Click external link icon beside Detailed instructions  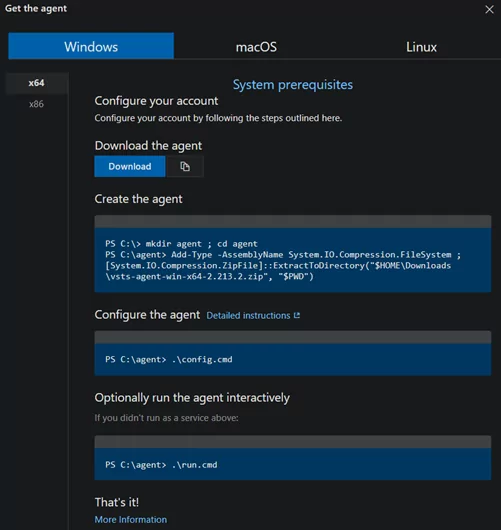297,315
